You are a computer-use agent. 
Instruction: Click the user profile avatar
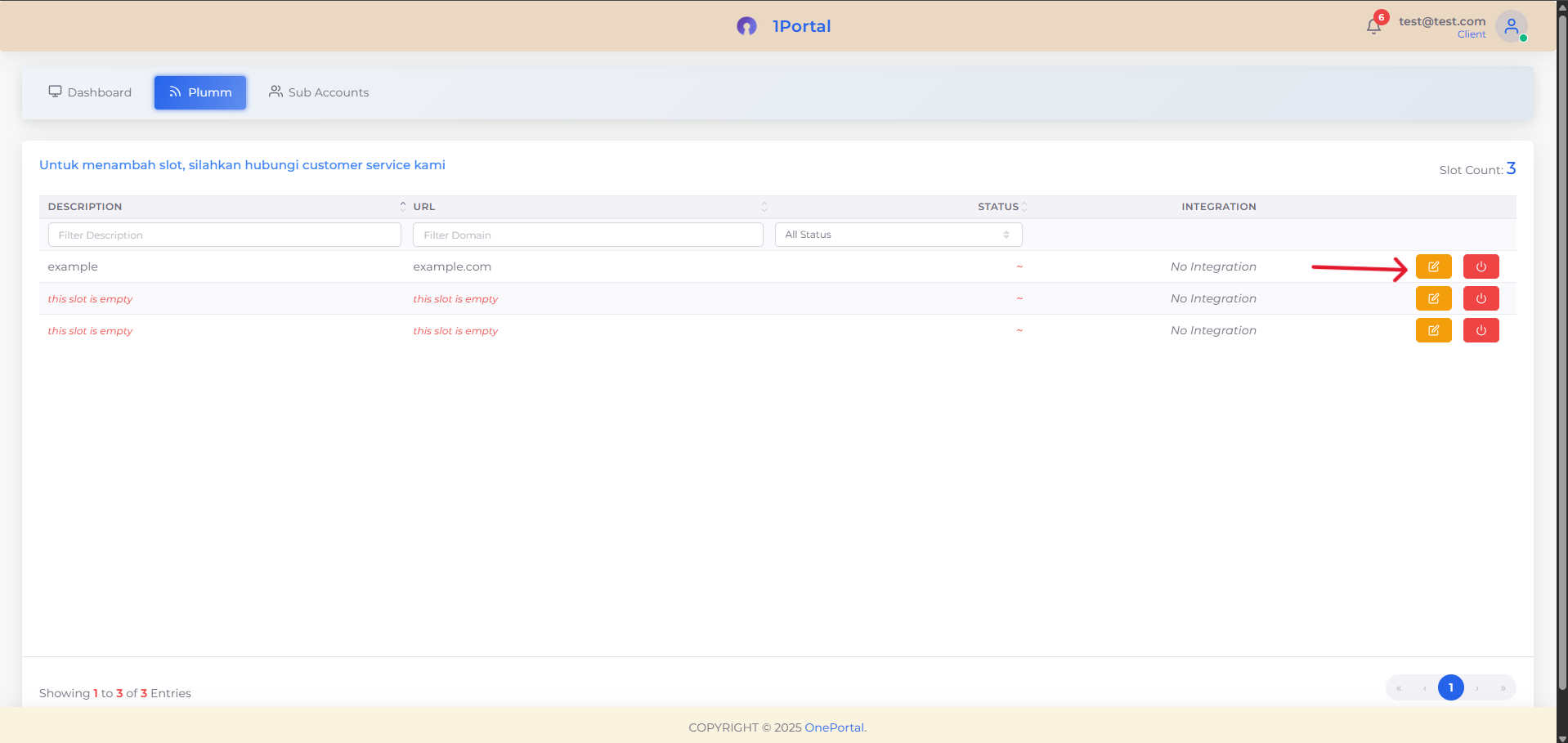point(1511,26)
